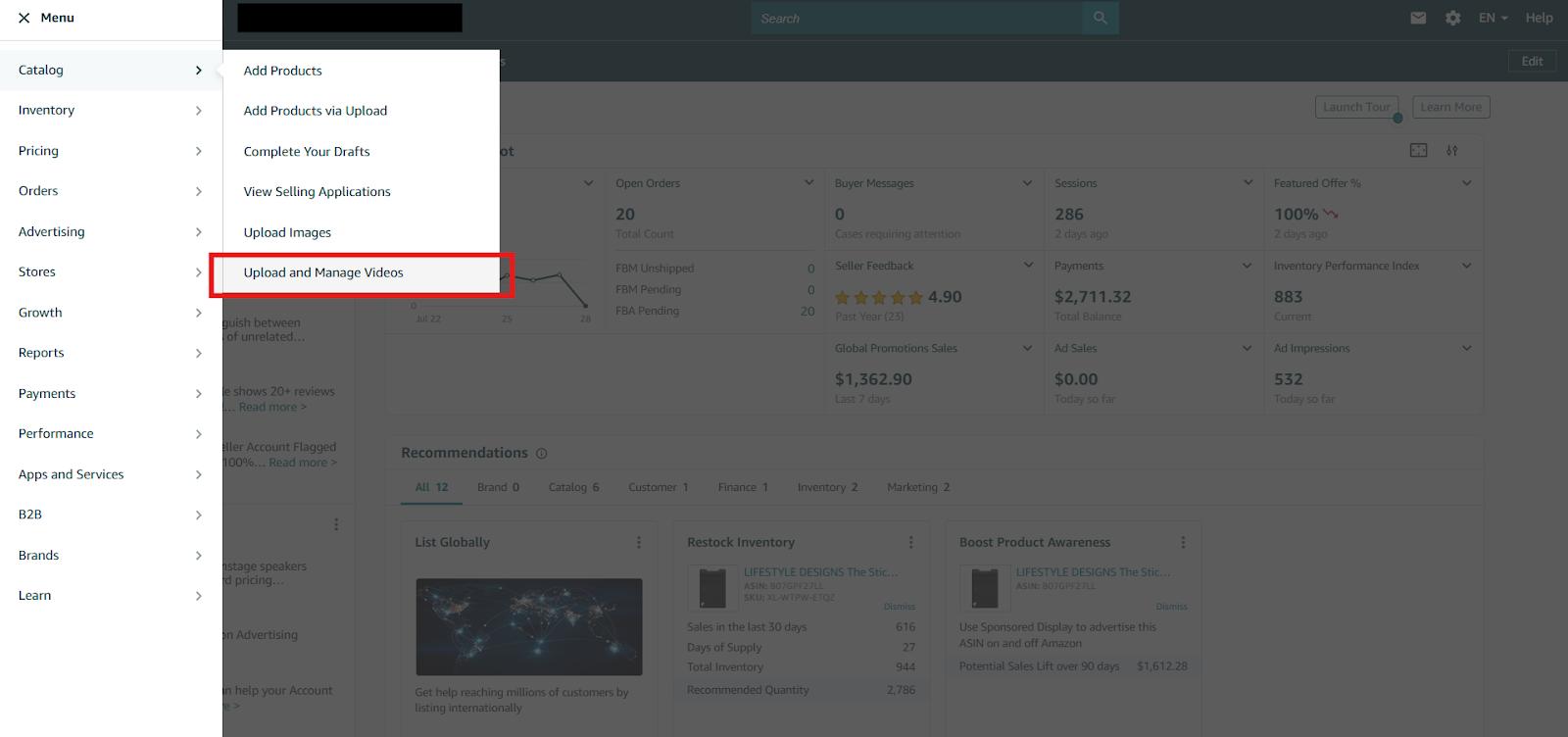1568x737 pixels.
Task: Expand the Payments card dropdown arrow
Action: (1247, 266)
